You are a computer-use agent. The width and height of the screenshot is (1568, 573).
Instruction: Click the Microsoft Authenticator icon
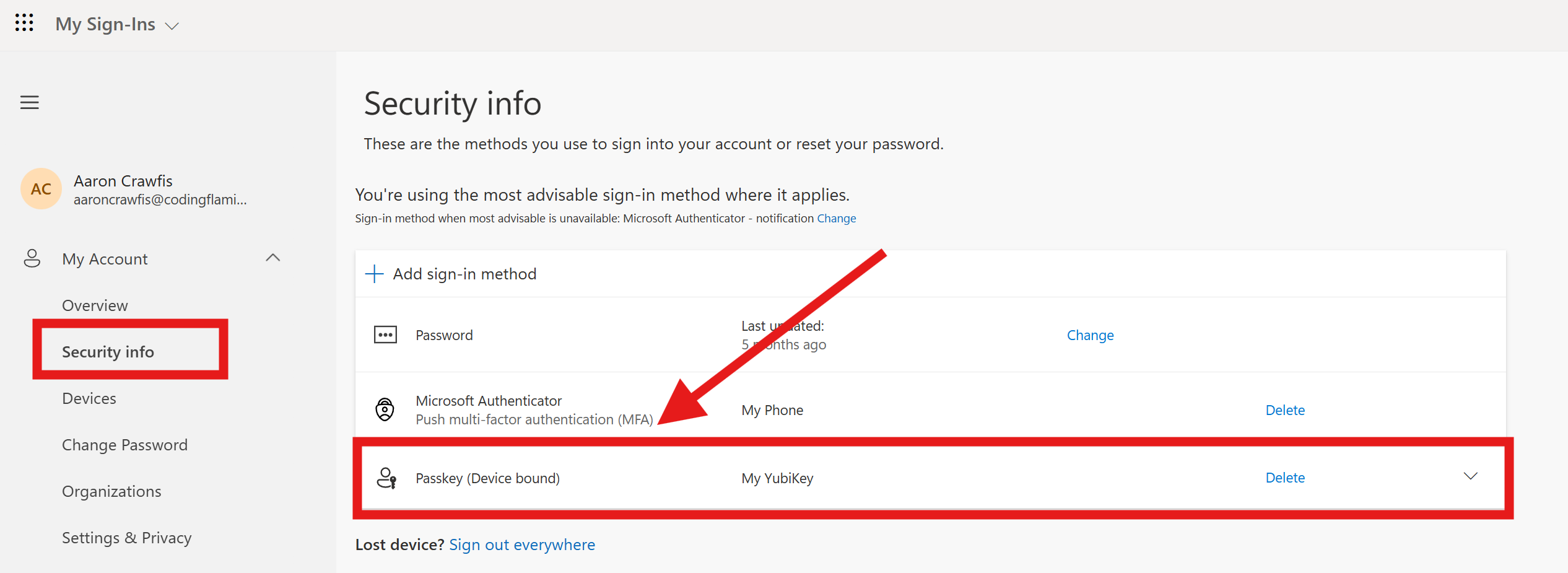coord(385,409)
